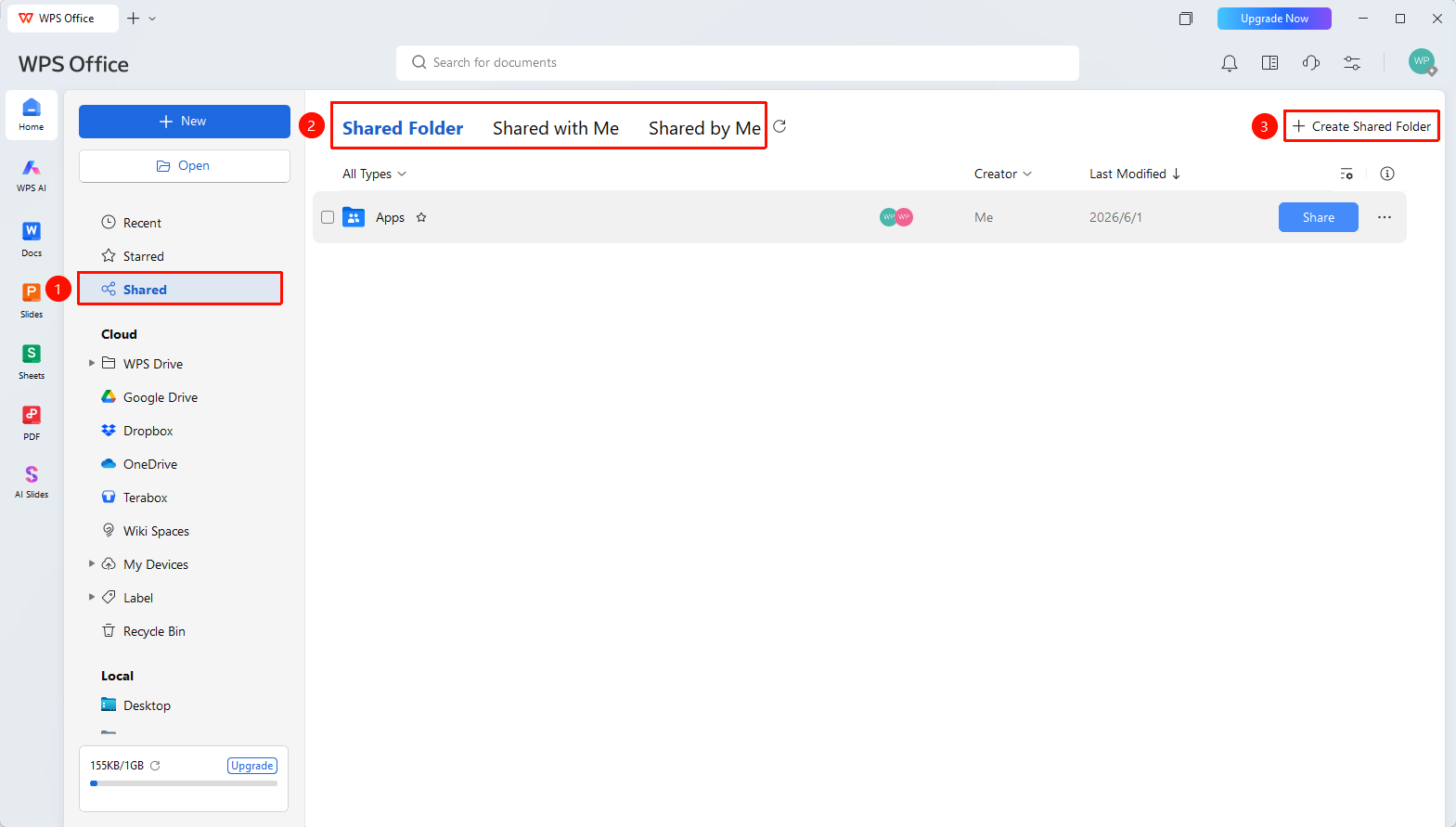
Task: Open the WP account avatar
Action: pos(1423,62)
